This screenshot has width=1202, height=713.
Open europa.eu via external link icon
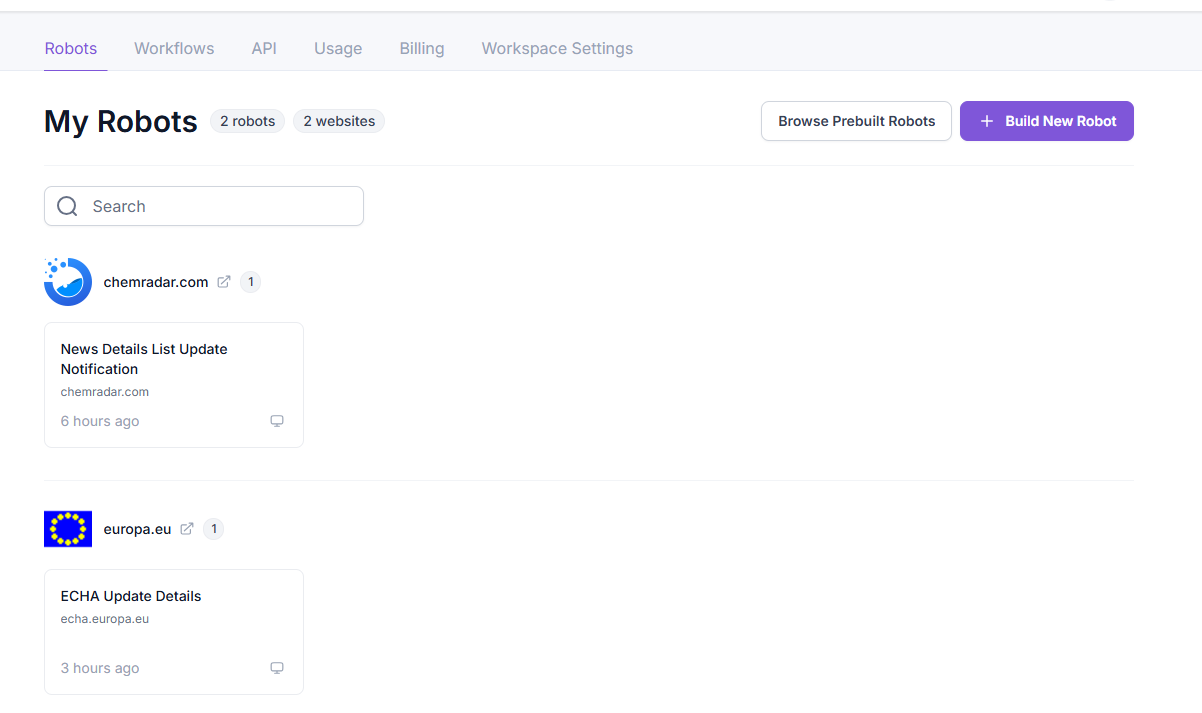click(x=187, y=529)
